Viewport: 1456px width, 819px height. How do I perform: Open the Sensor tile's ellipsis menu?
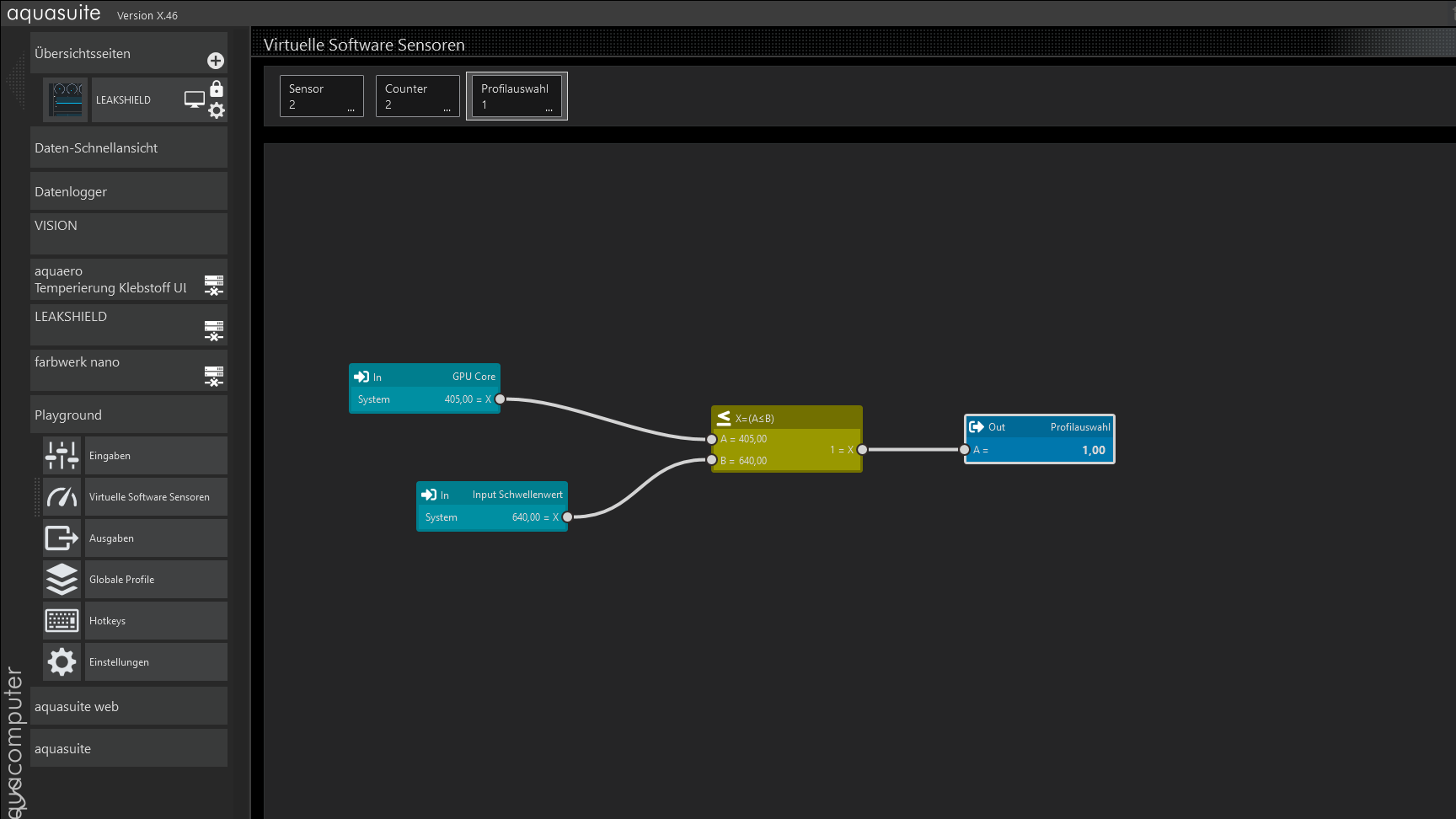point(351,109)
